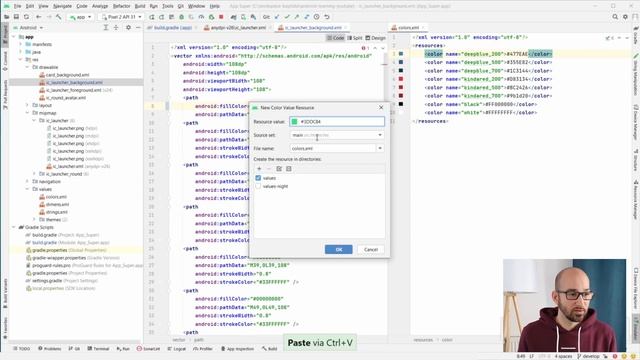The image size is (640, 360).
Task: Open IDE settings gear at top right
Action: pyautogui.click(x=625, y=17)
